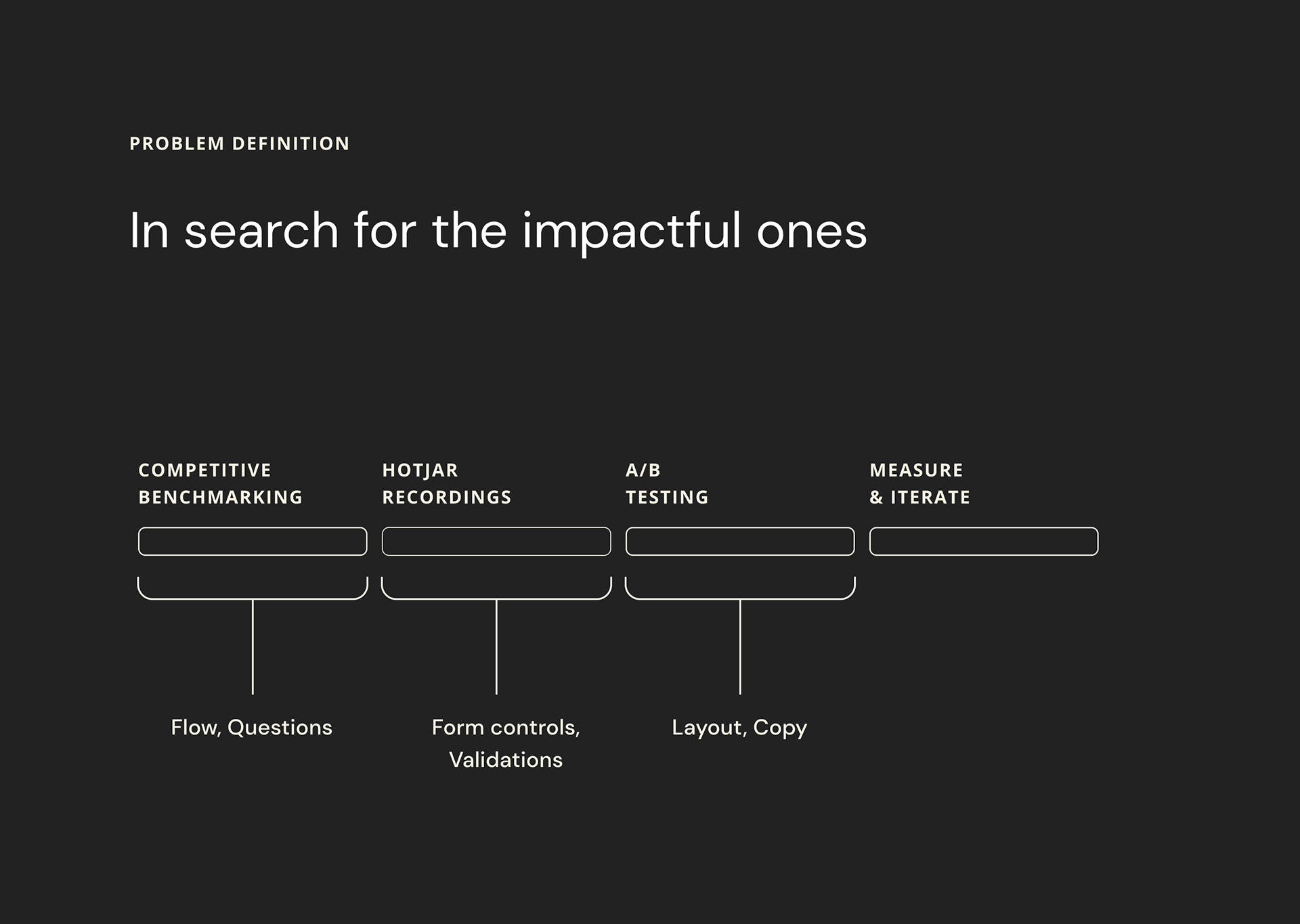Click the MEASURE & ITERATE heading

point(919,483)
